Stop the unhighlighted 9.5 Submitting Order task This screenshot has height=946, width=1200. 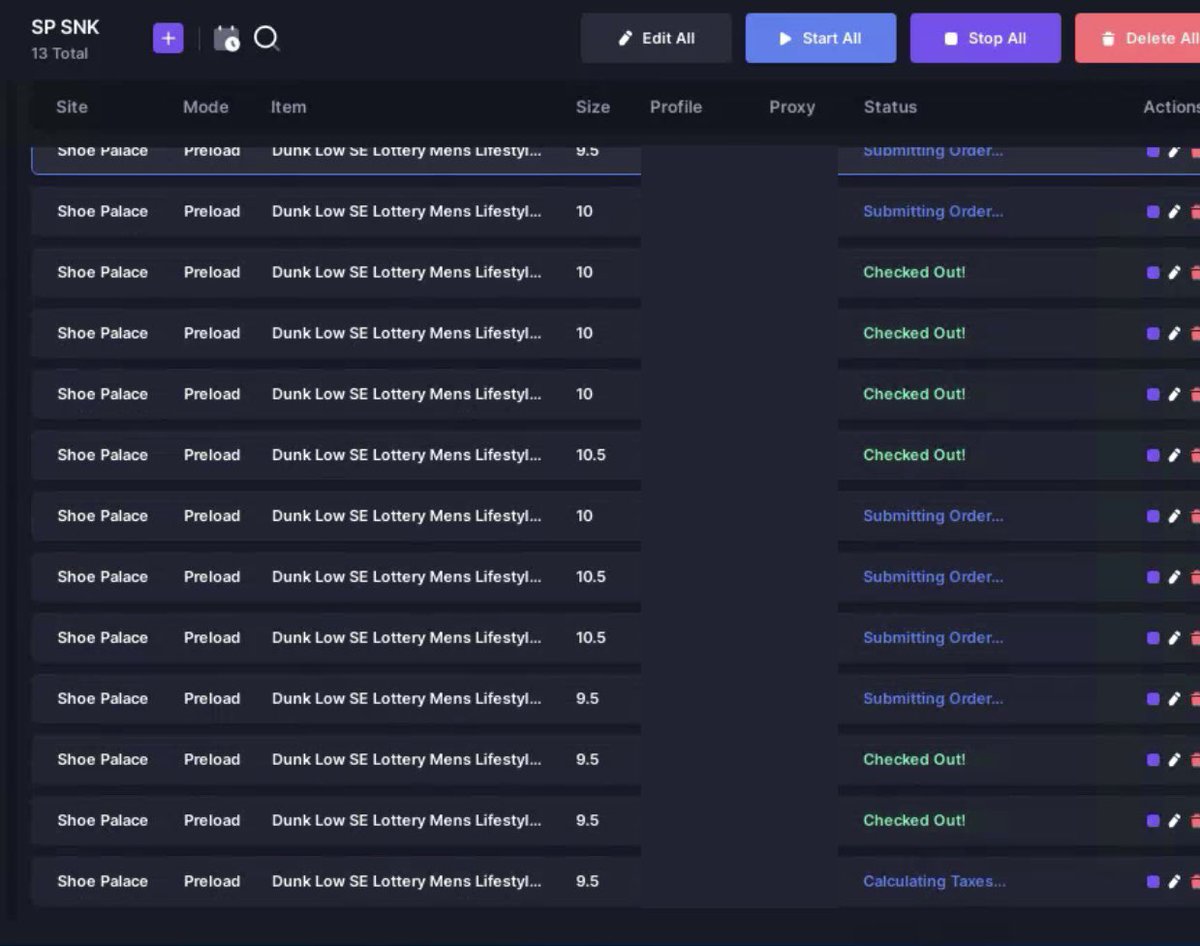pyautogui.click(x=1153, y=699)
